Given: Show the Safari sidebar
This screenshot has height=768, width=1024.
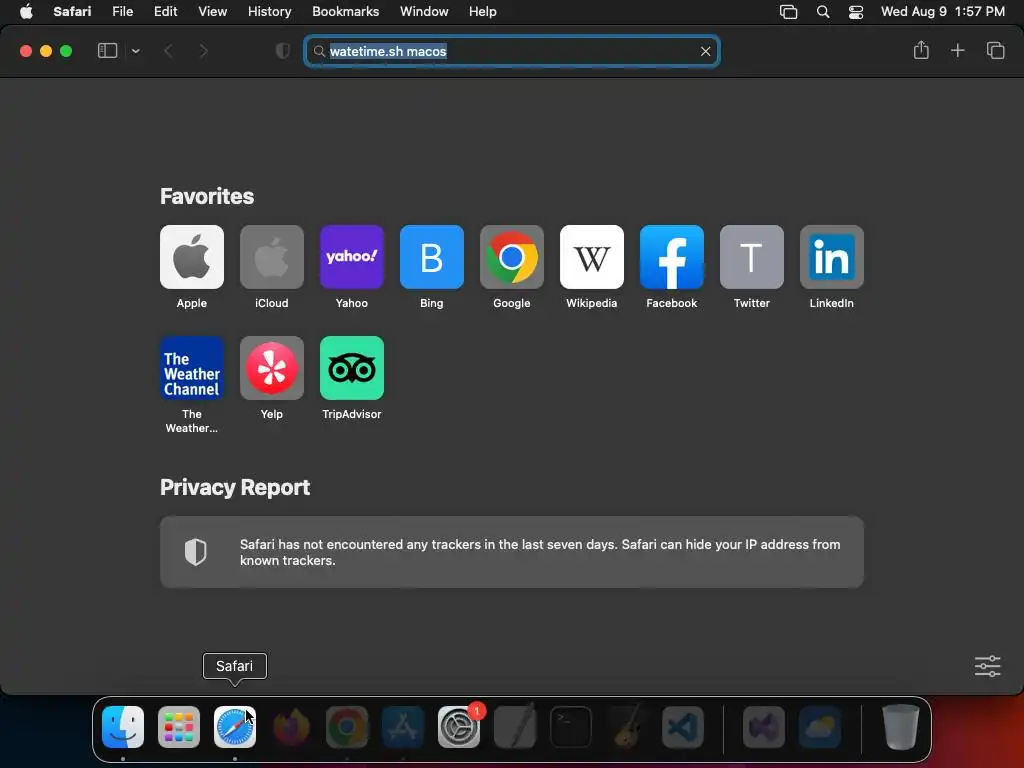Looking at the screenshot, I should (107, 51).
